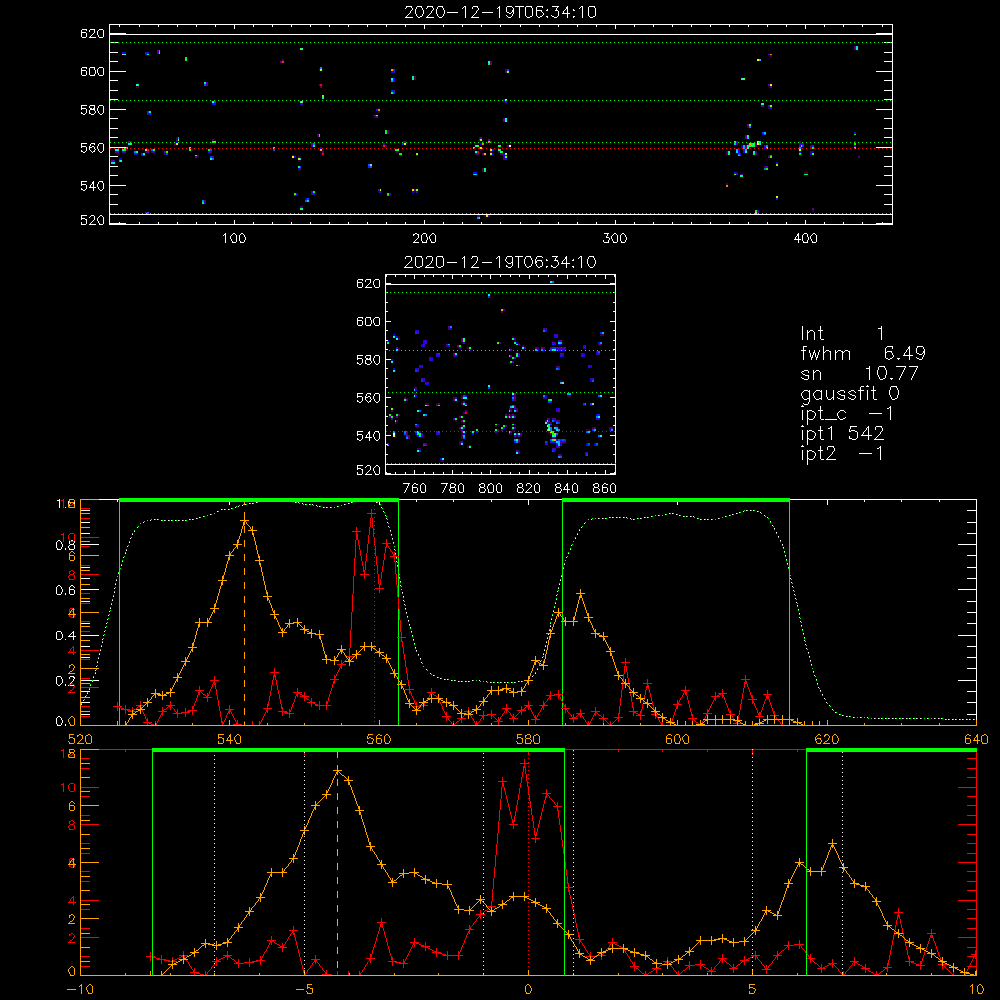The width and height of the screenshot is (1000, 1000).
Task: Select the 'fwhm 6.49' readout
Action: pyautogui.click(x=863, y=353)
